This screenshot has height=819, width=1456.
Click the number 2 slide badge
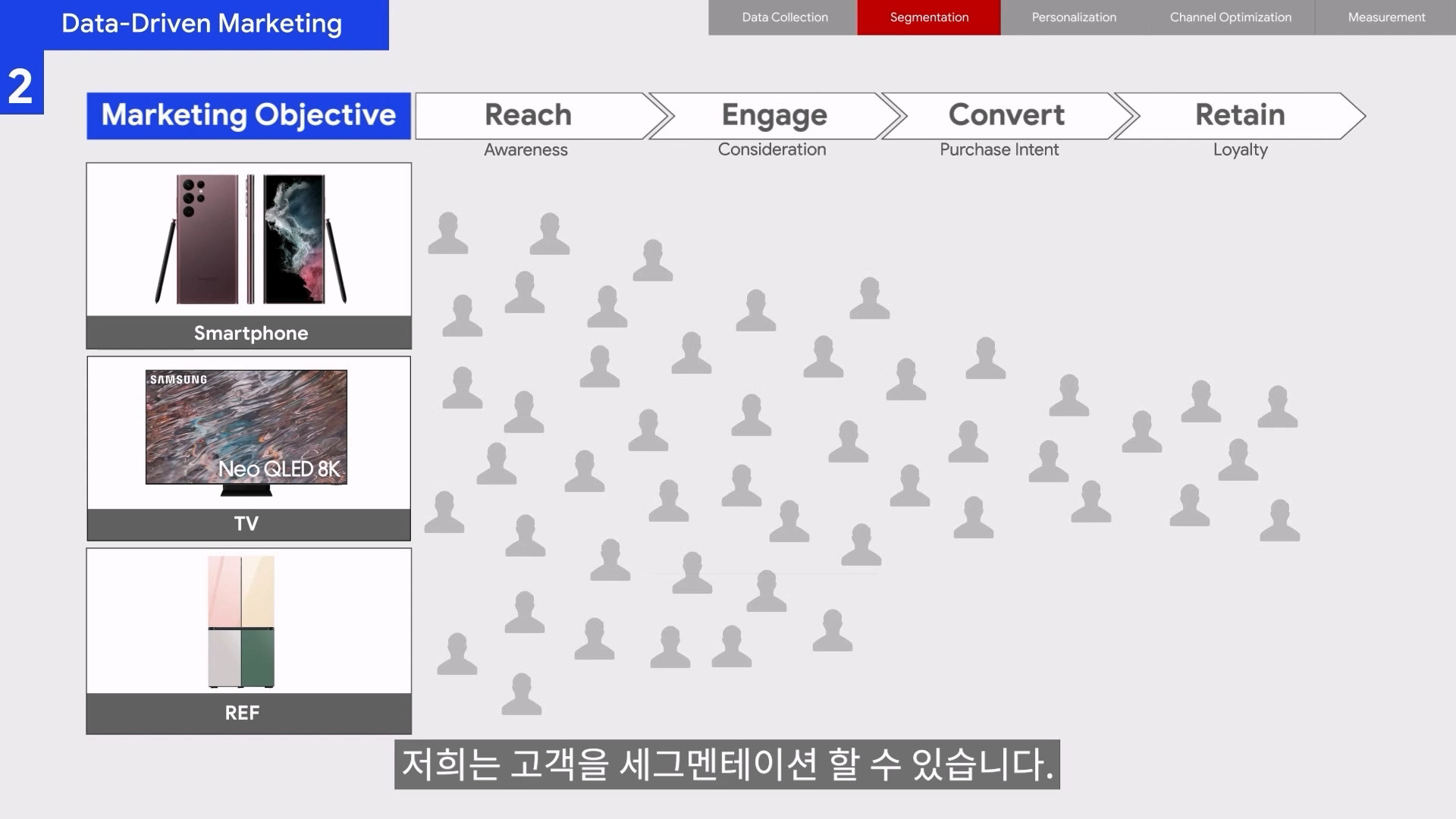[20, 85]
